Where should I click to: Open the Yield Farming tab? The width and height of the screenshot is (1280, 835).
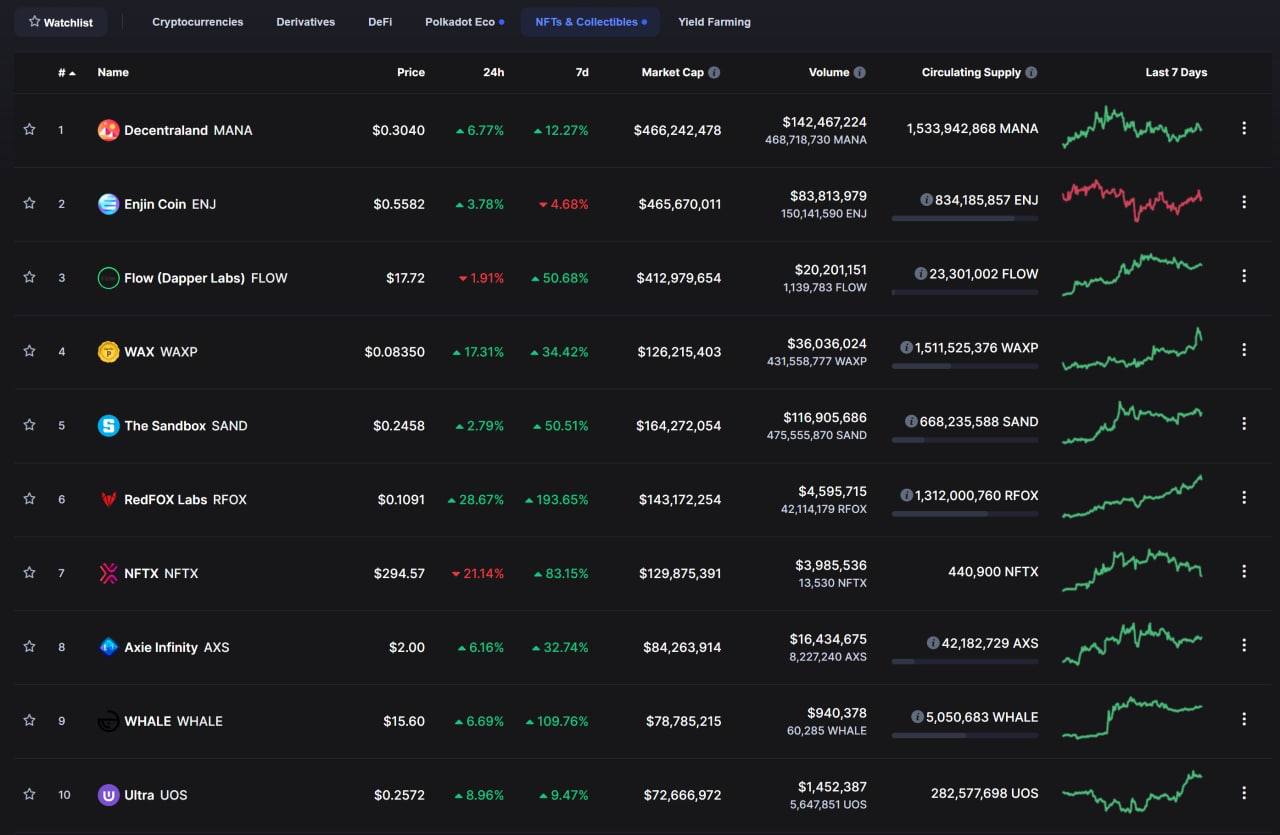pyautogui.click(x=714, y=22)
